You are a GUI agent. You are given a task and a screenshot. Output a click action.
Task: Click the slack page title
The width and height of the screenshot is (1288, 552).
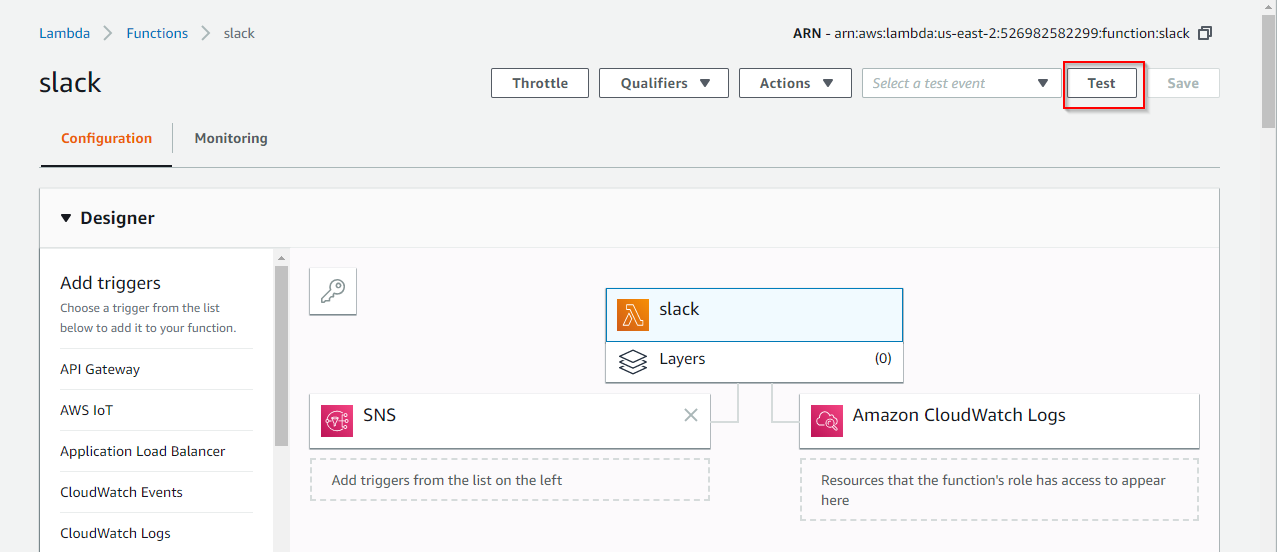pyautogui.click(x=70, y=83)
